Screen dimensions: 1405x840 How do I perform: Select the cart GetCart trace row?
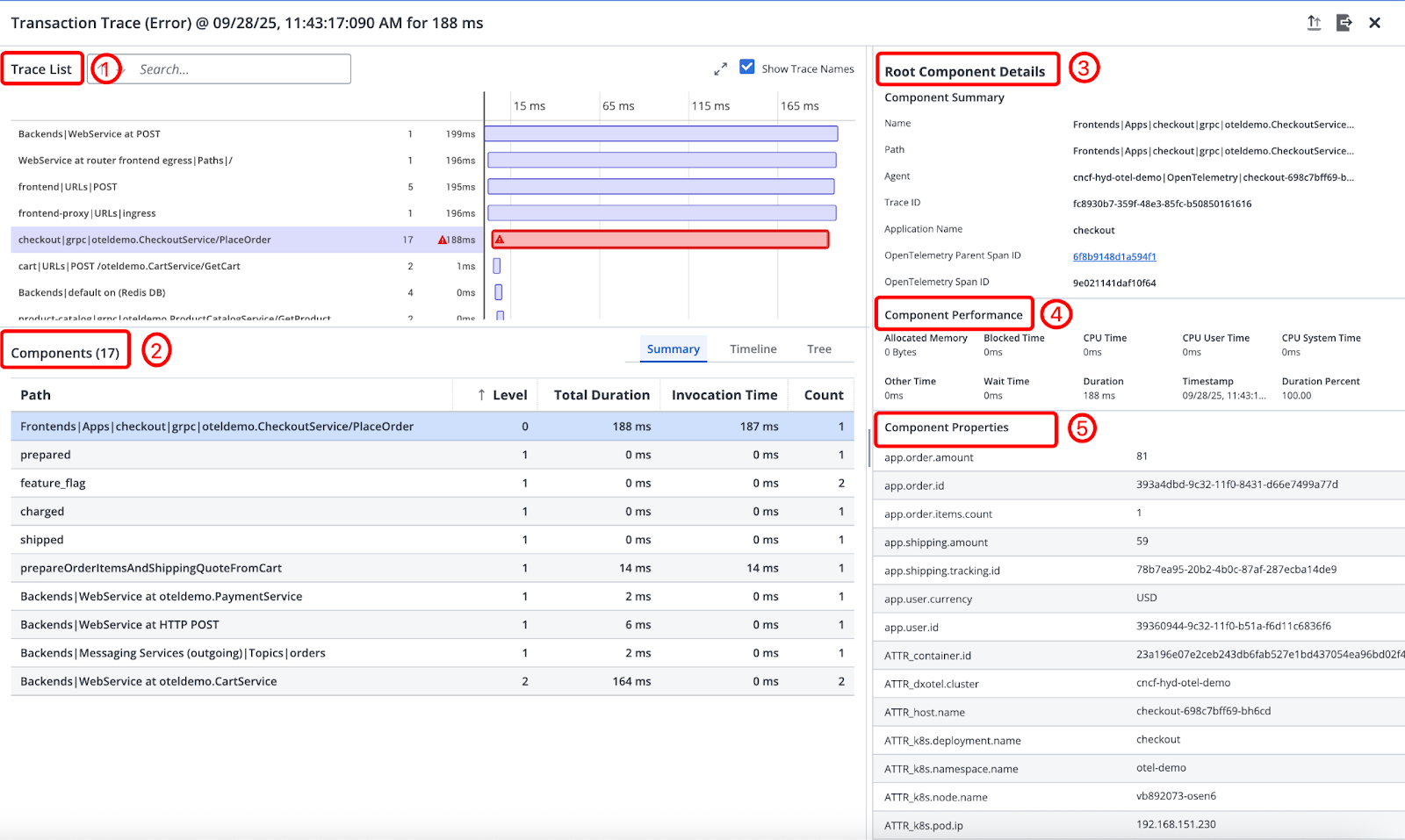pos(129,266)
